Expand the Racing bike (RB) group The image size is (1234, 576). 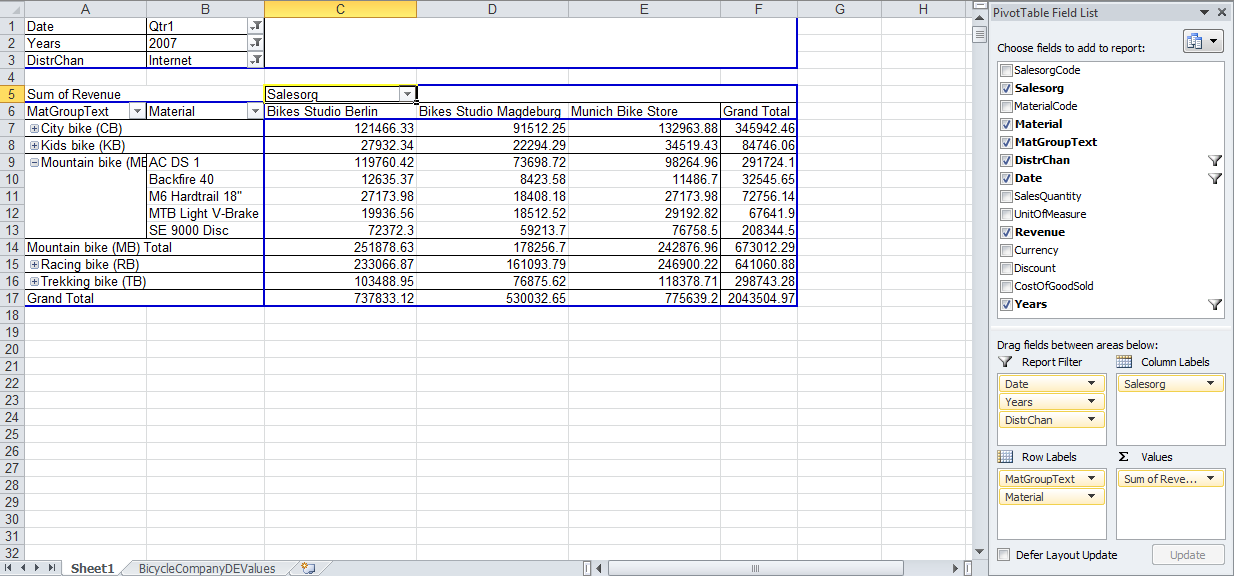34,264
